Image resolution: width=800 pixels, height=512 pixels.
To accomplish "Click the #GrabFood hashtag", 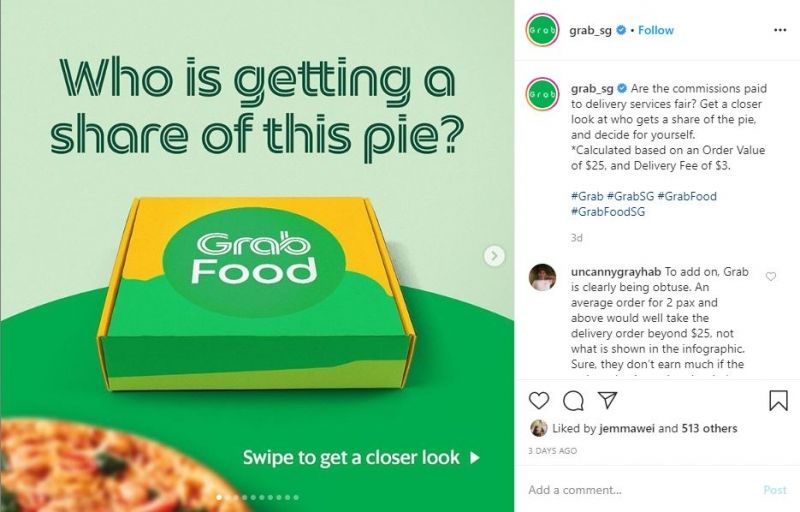I will (x=687, y=196).
